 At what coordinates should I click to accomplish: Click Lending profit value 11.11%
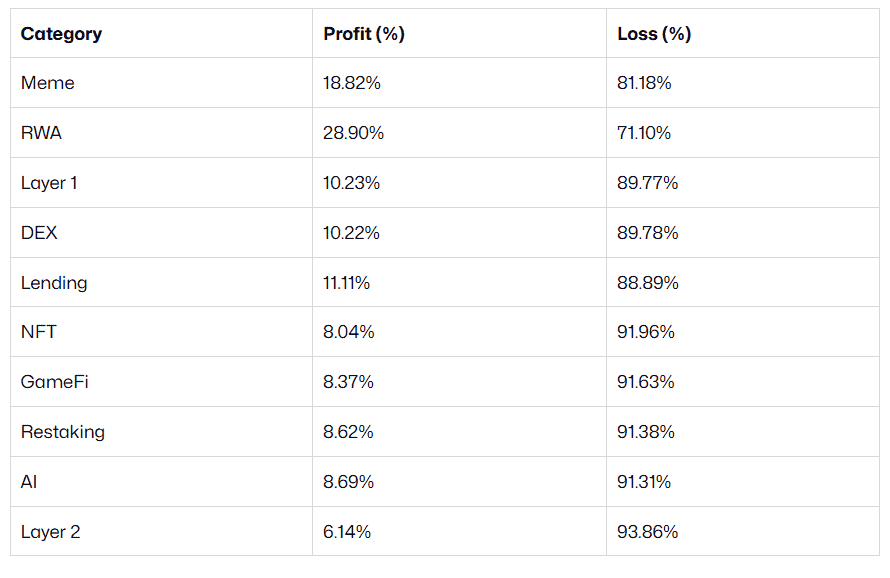click(x=347, y=283)
